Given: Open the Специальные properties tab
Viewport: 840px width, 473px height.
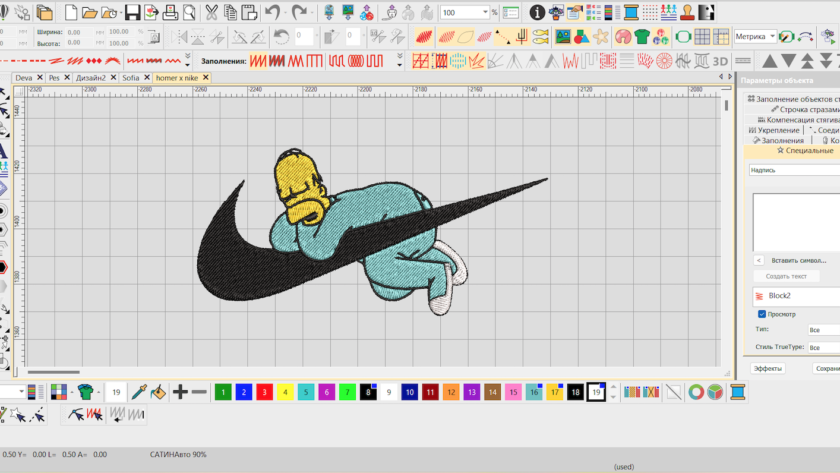Looking at the screenshot, I should click(x=805, y=151).
